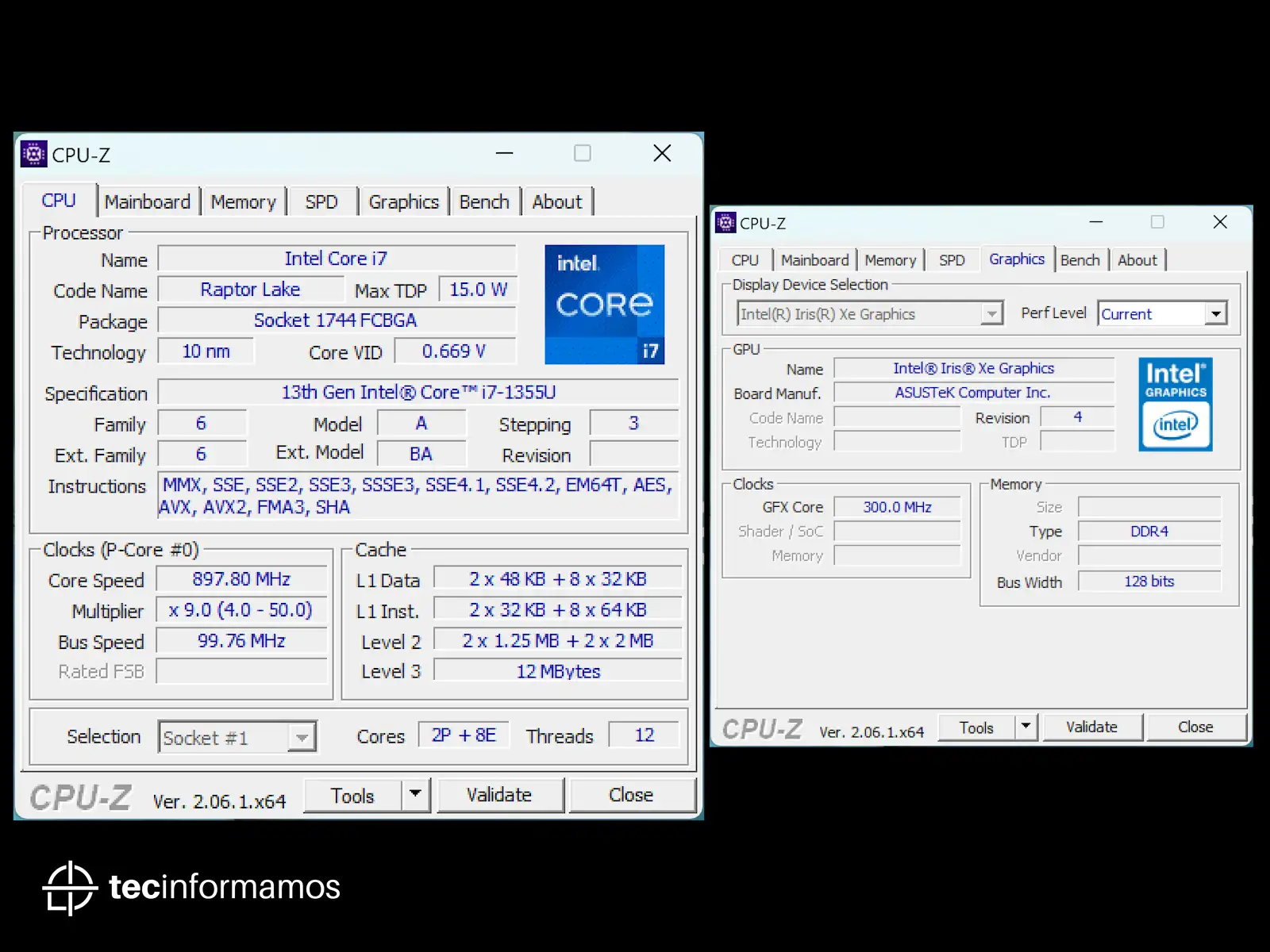Click the Max TDP value "15.0 W"
The height and width of the screenshot is (952, 1270).
[x=478, y=290]
